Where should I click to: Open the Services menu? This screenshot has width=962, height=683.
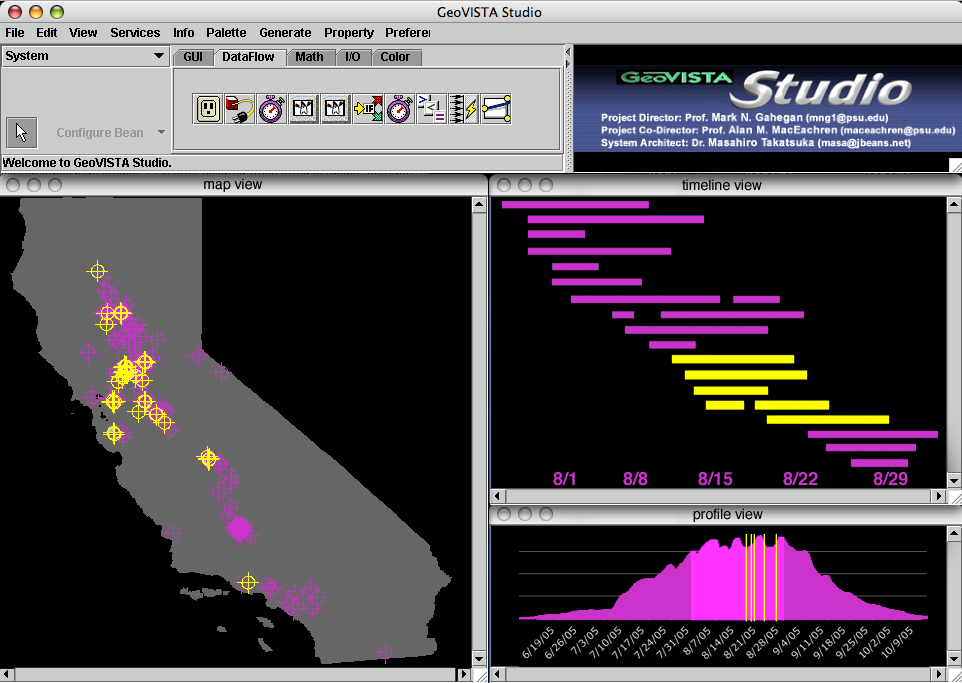pos(135,33)
